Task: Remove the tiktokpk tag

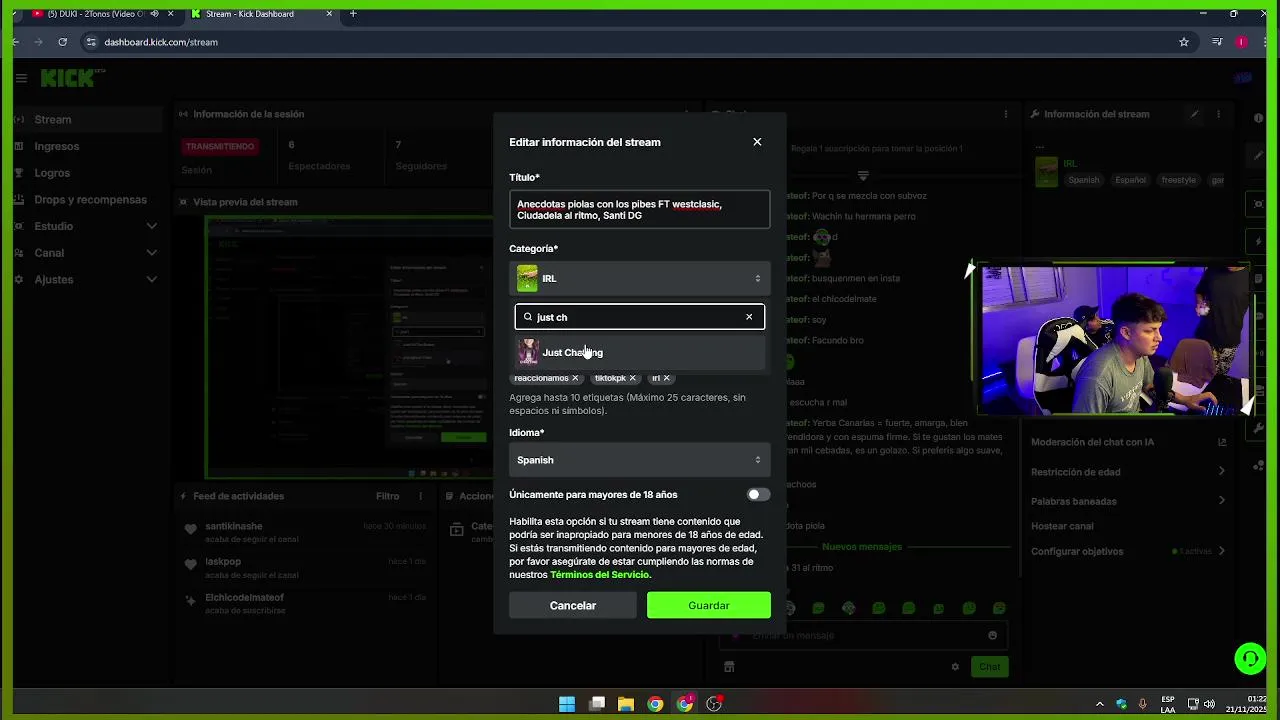Action: (x=633, y=378)
